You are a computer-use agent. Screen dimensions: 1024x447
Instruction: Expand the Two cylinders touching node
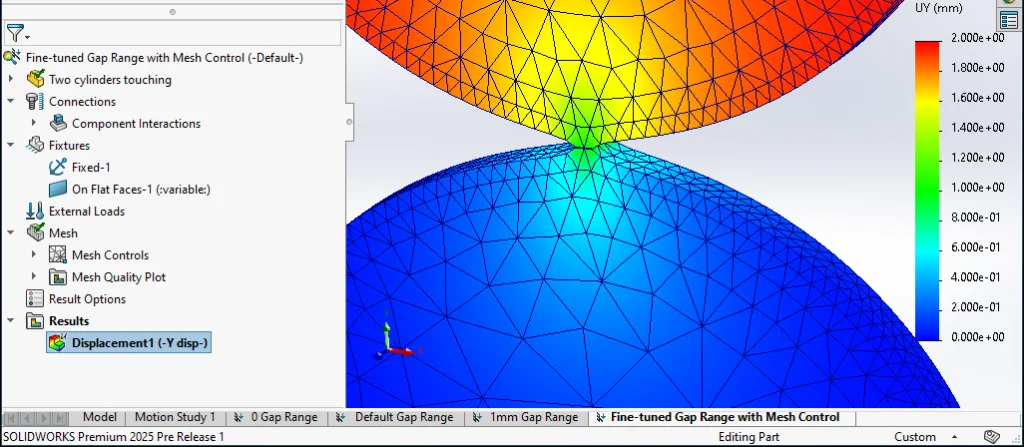coord(10,80)
